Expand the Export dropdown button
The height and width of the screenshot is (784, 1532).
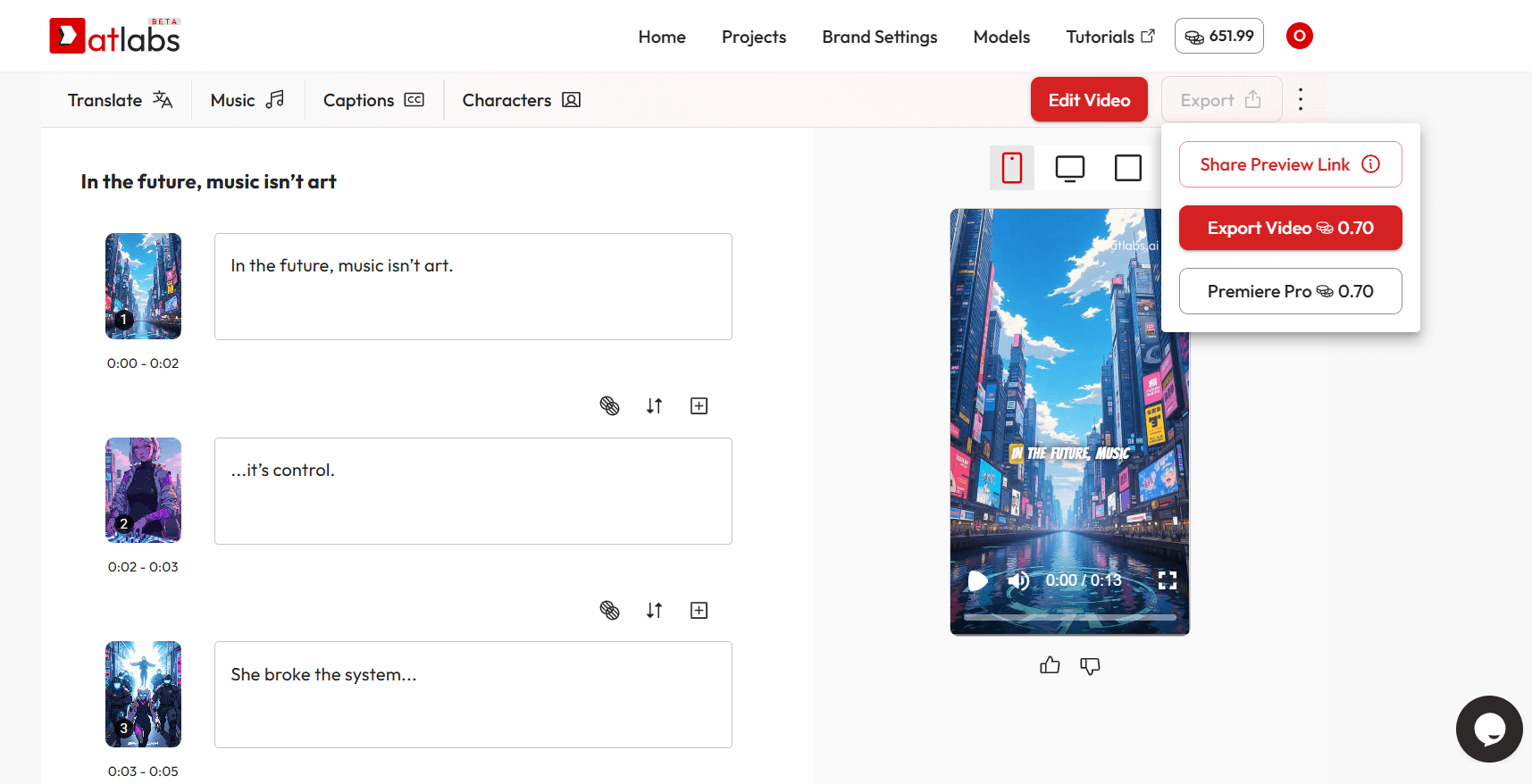click(1220, 100)
